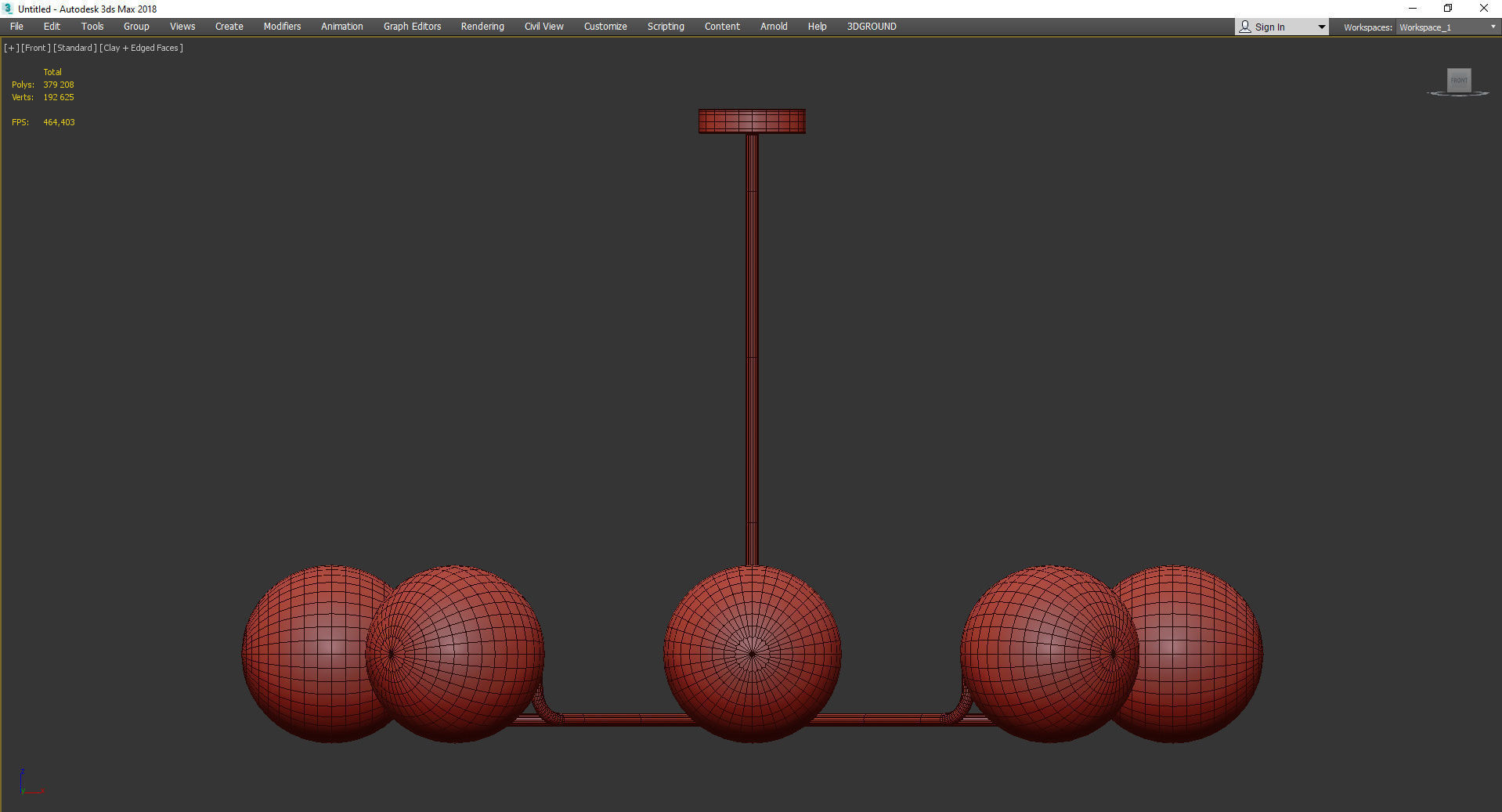Open the Tools menu

[92, 27]
